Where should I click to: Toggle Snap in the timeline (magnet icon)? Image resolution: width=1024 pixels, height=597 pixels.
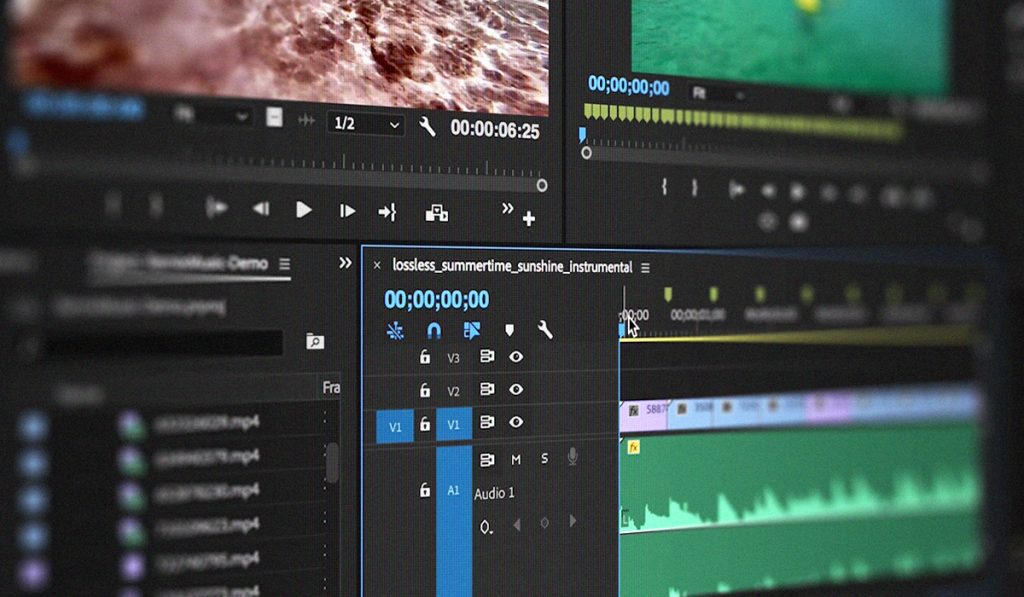[433, 330]
